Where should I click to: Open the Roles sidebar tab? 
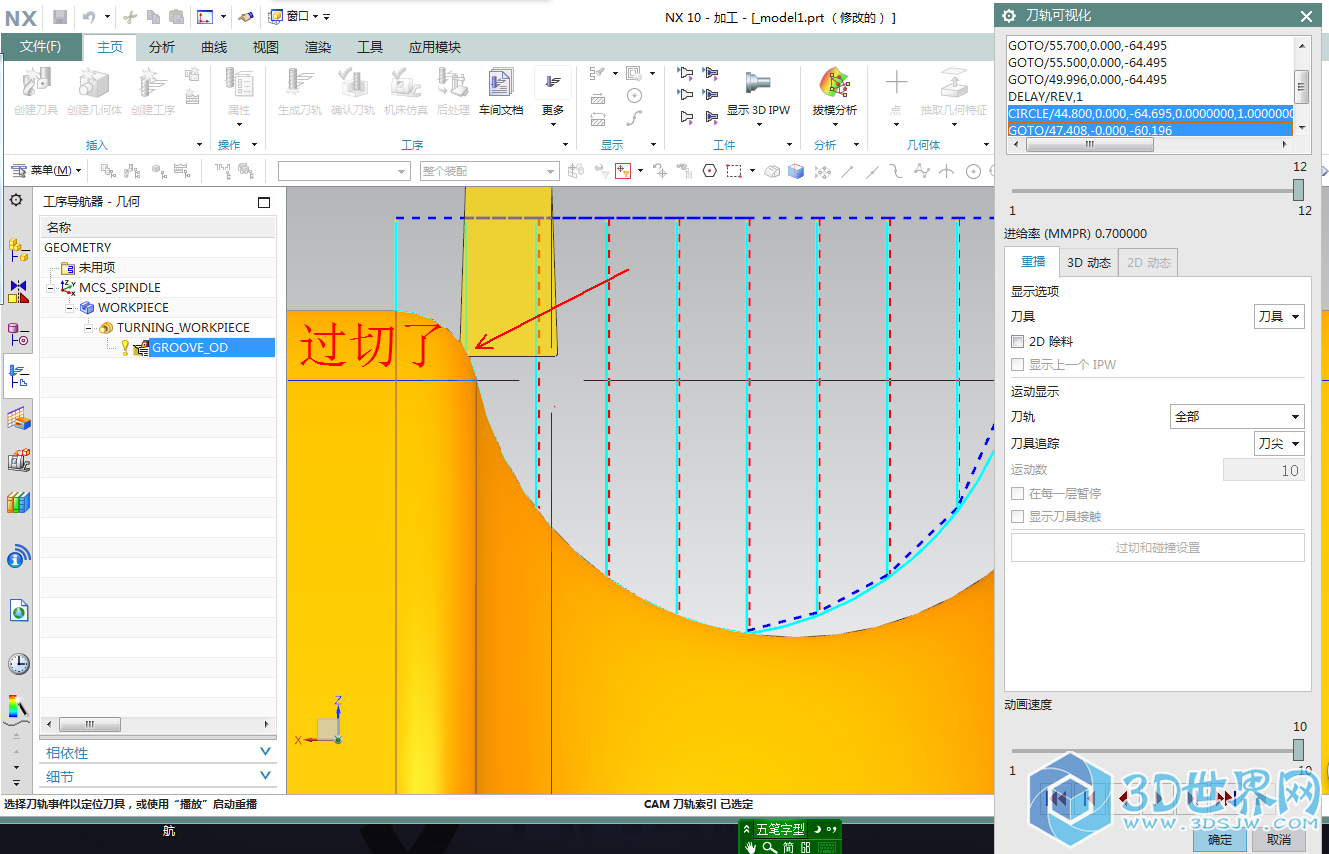point(18,708)
